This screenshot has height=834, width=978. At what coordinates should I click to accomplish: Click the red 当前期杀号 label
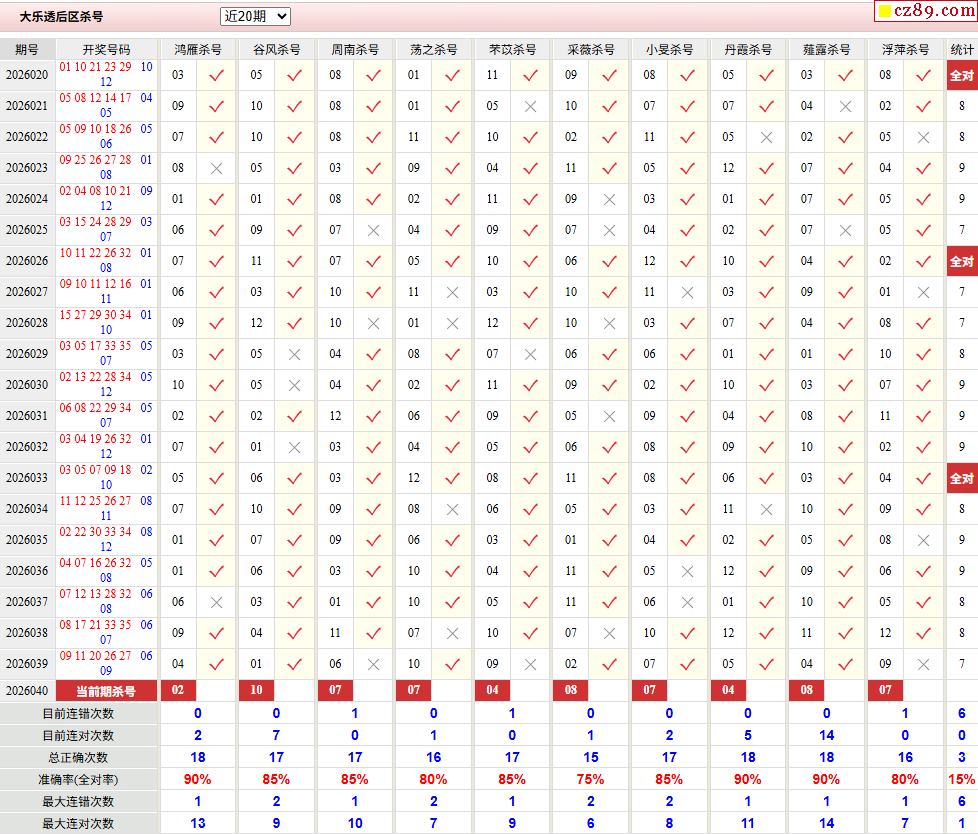click(x=106, y=690)
